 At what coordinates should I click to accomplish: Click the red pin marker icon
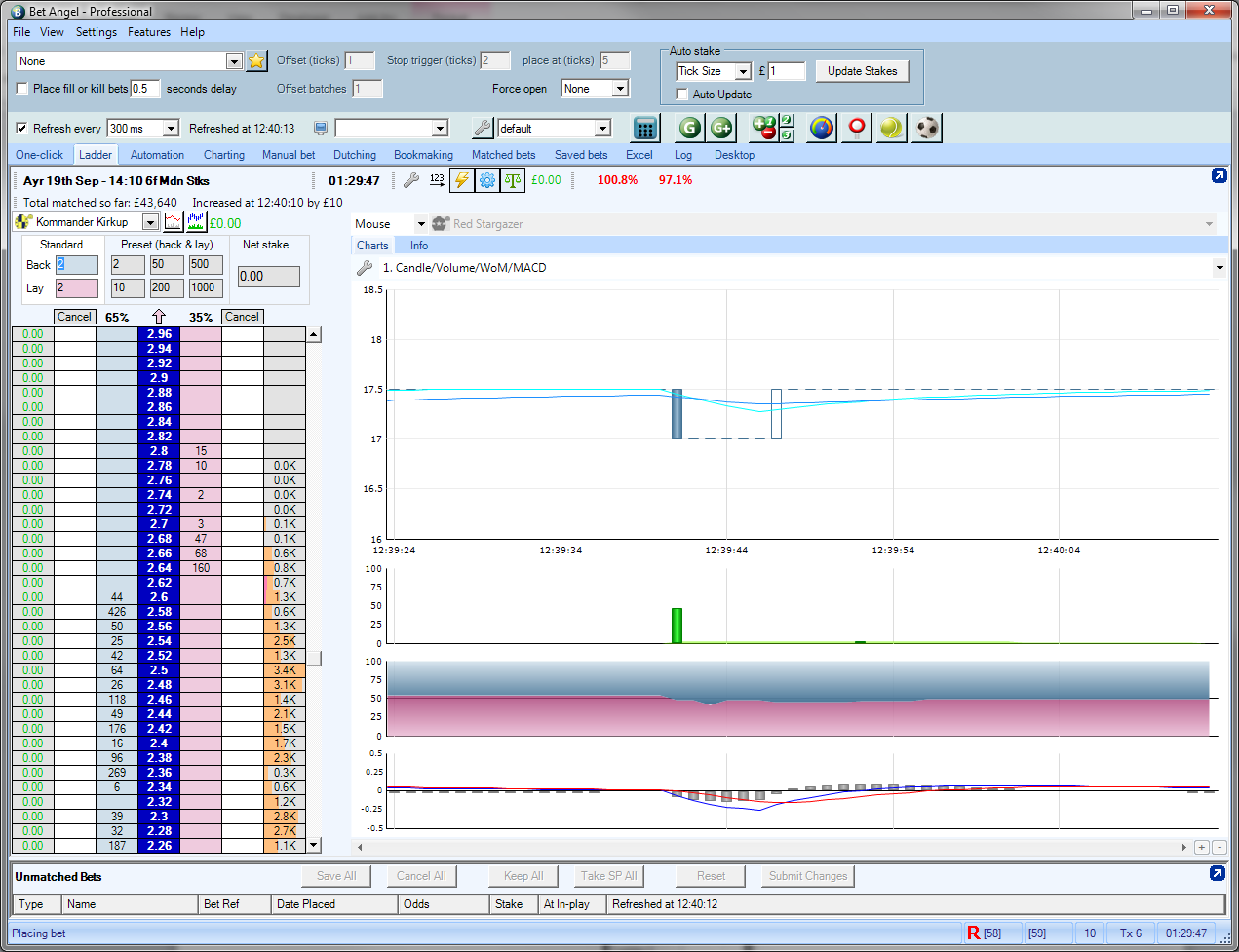click(x=857, y=128)
